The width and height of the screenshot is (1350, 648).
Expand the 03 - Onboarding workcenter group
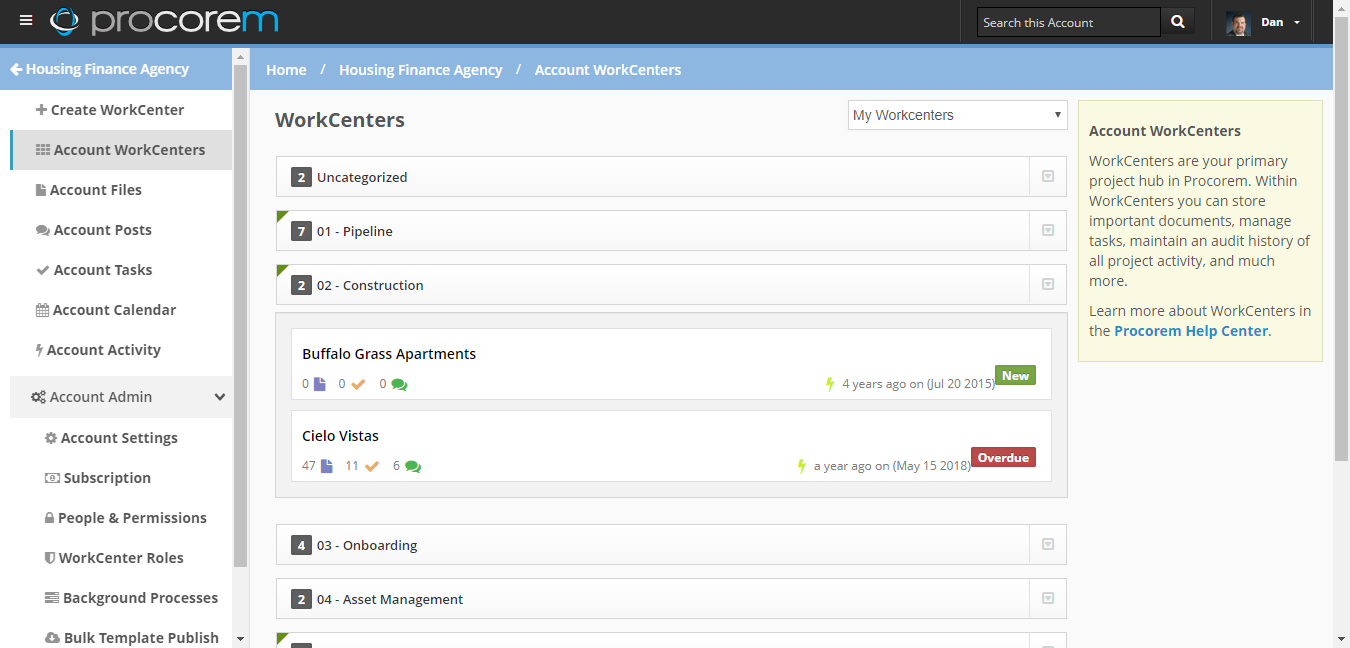tap(1047, 544)
